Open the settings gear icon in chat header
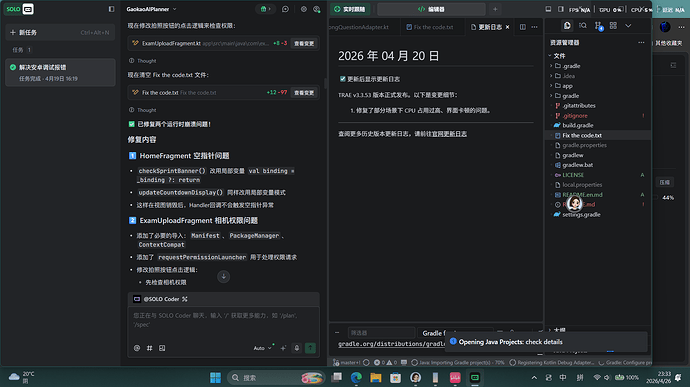This screenshot has height=387, width=690. pos(304,9)
